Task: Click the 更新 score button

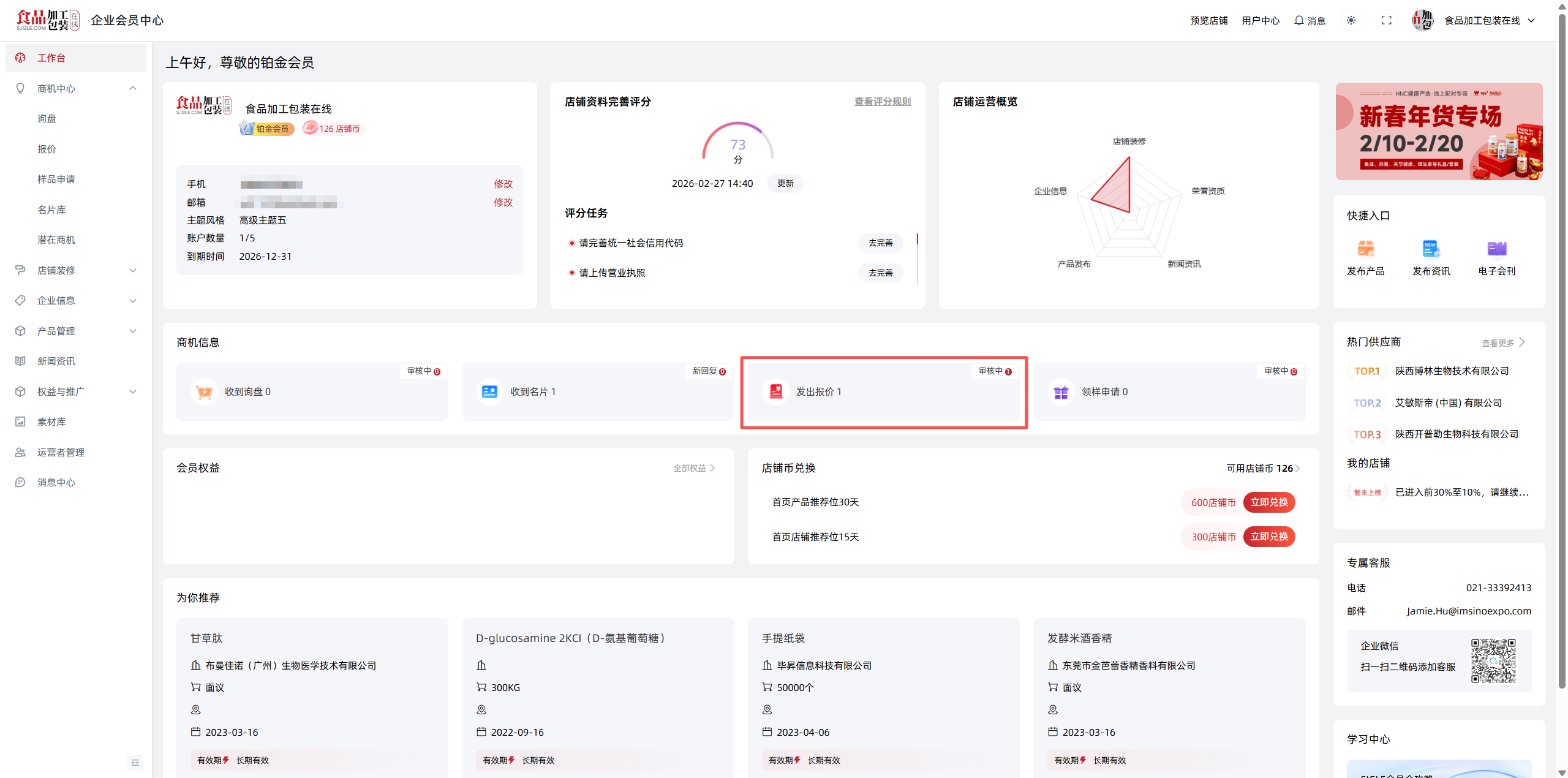Action: click(785, 183)
